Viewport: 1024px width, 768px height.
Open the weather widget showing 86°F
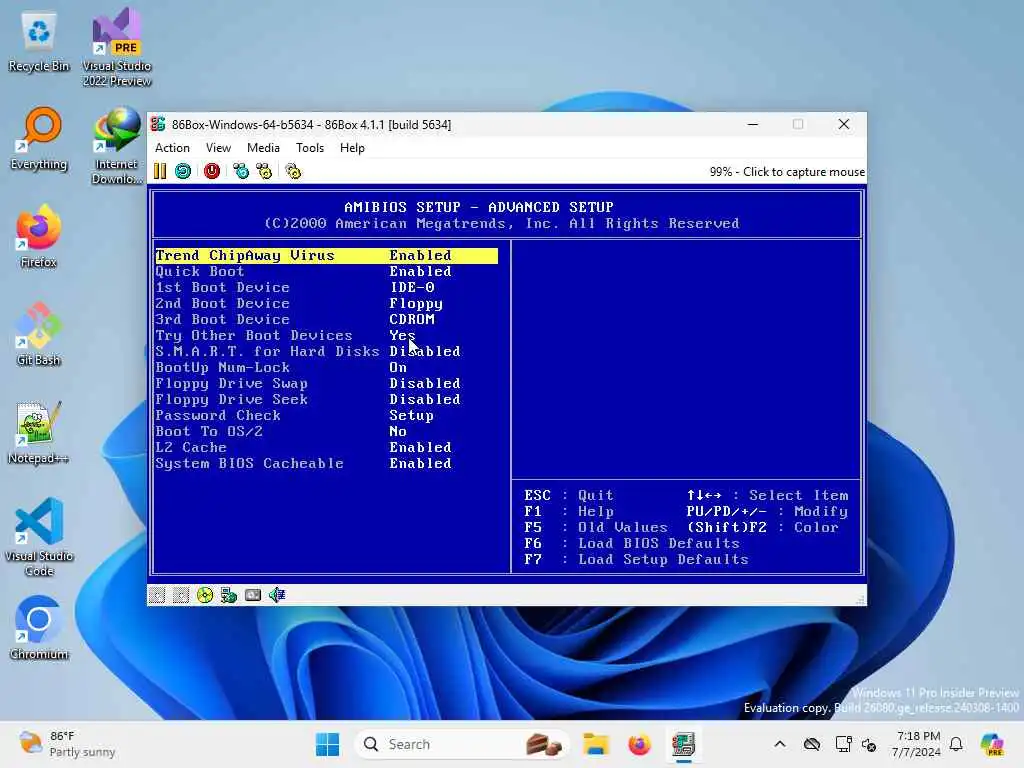pos(67,744)
